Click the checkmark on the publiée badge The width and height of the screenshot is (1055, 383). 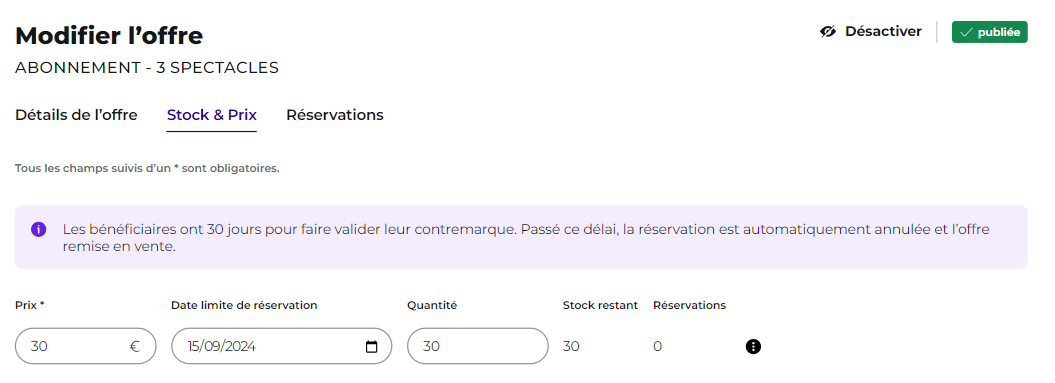[x=966, y=32]
